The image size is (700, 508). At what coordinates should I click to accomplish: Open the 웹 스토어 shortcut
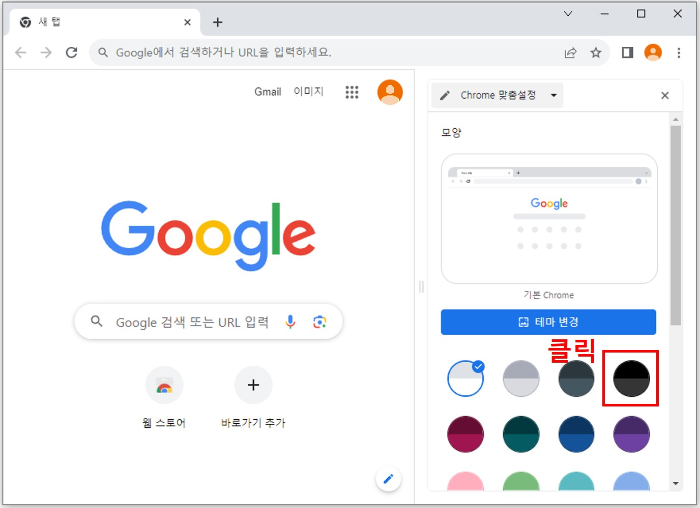(x=164, y=397)
